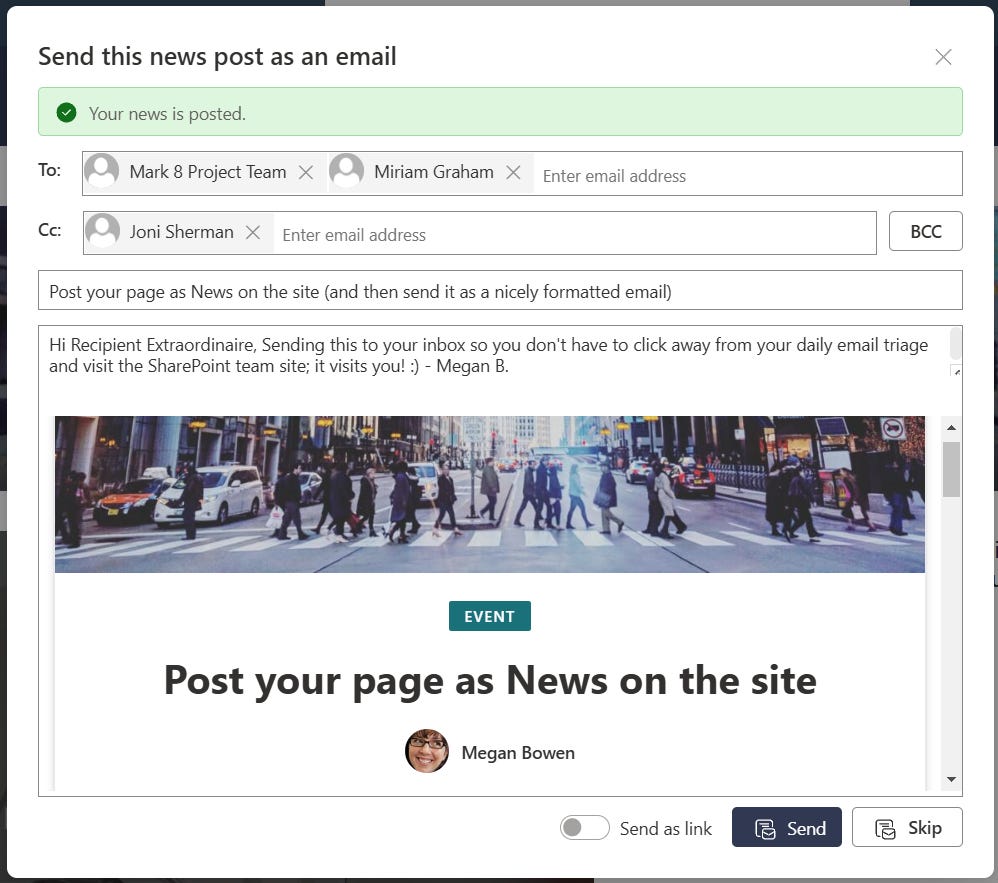Click Megan Bowen's profile photo
998x883 pixels.
tap(426, 751)
